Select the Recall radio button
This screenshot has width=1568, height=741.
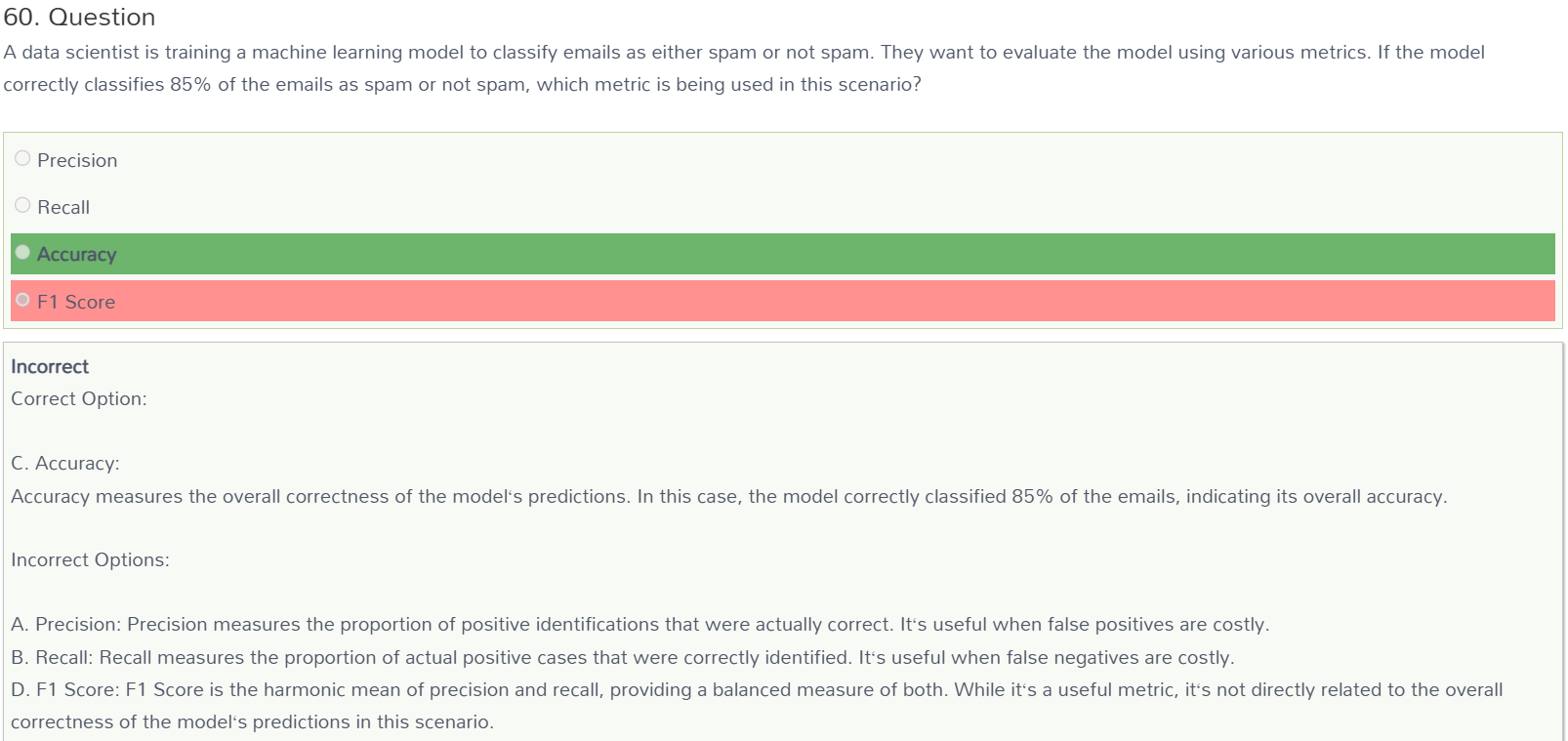point(22,205)
